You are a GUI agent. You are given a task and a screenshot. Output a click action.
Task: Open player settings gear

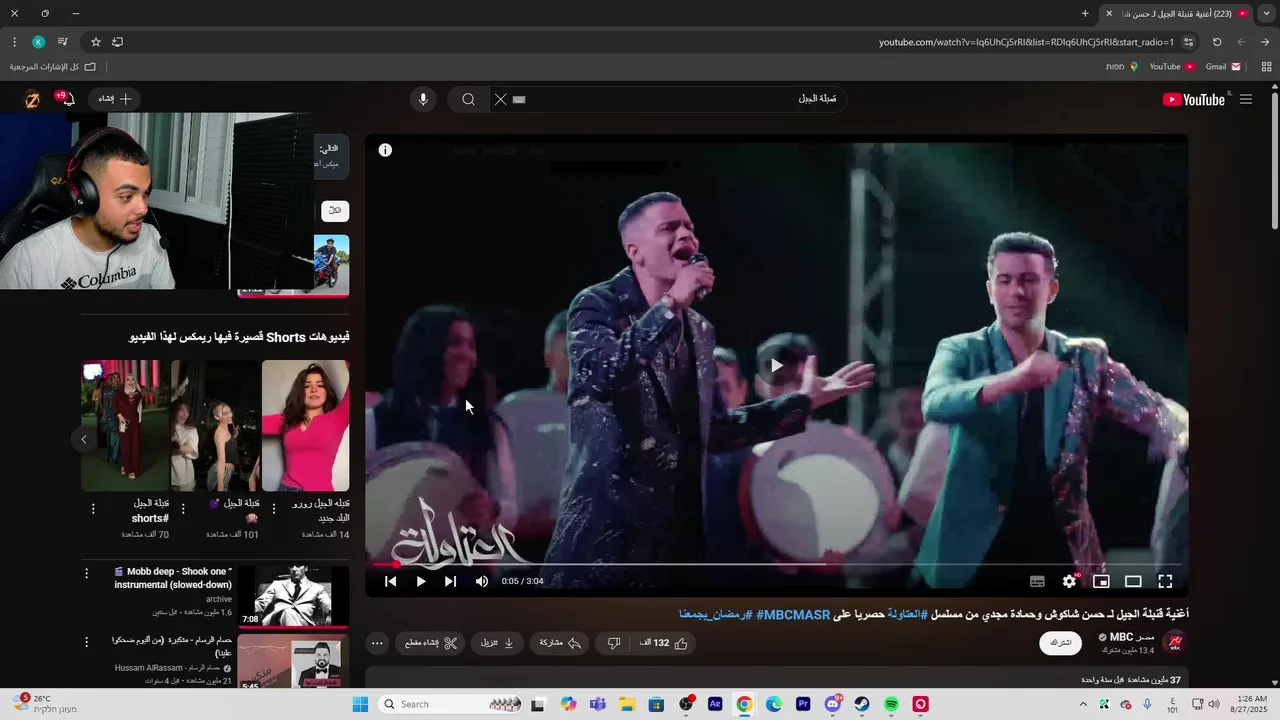pos(1069,581)
